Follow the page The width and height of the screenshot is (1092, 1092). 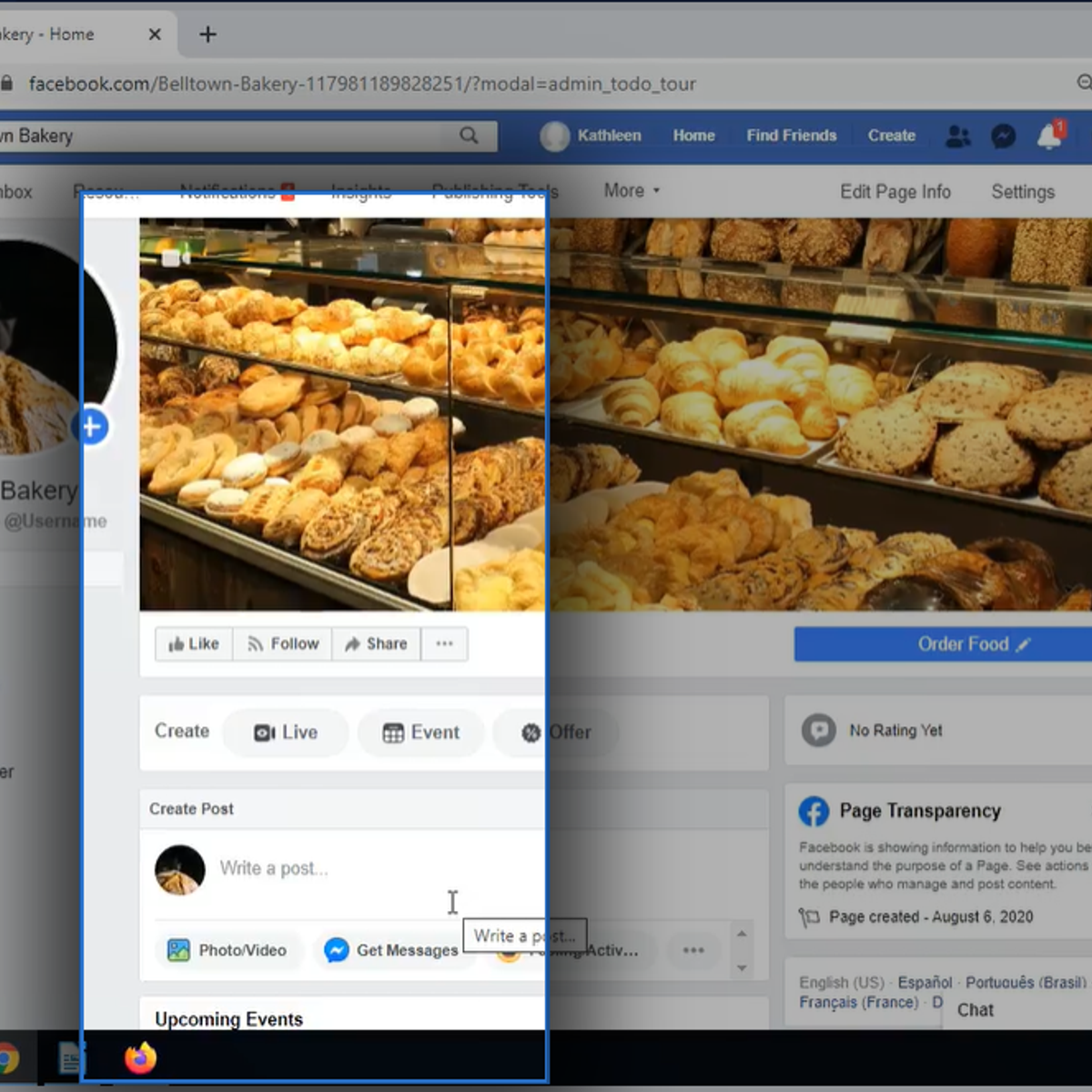[283, 644]
